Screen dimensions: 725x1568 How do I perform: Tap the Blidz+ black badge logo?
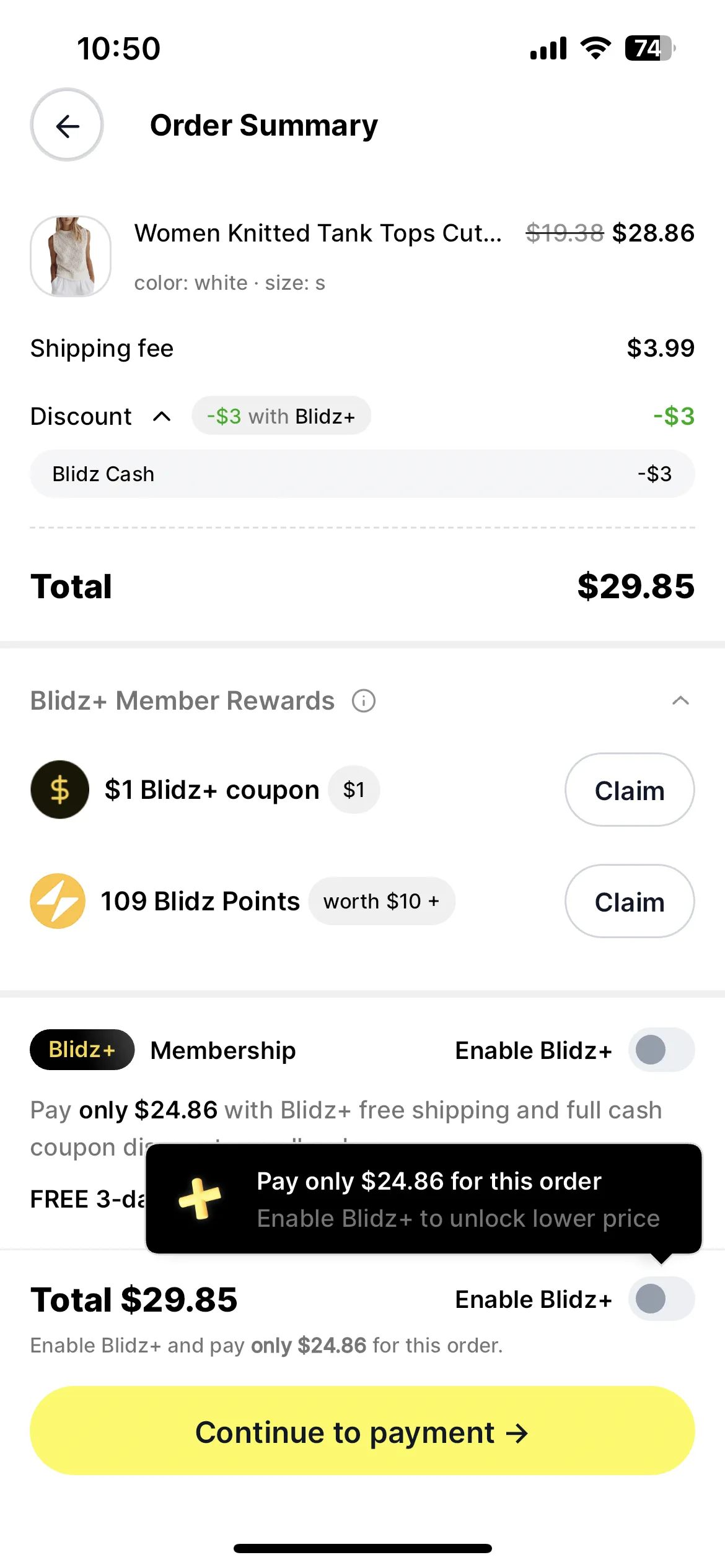pos(82,1050)
